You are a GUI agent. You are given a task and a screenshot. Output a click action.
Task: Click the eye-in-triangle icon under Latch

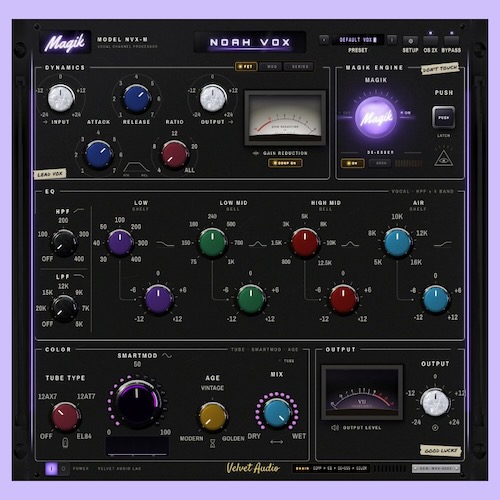click(443, 158)
